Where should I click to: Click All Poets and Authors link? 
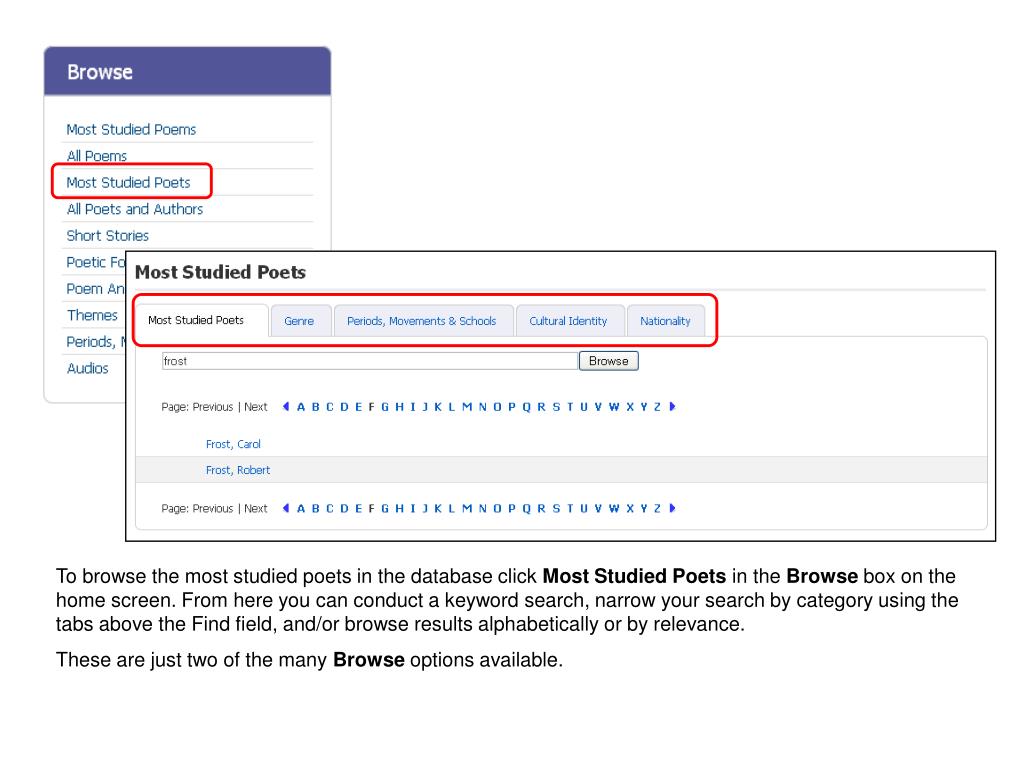click(135, 209)
